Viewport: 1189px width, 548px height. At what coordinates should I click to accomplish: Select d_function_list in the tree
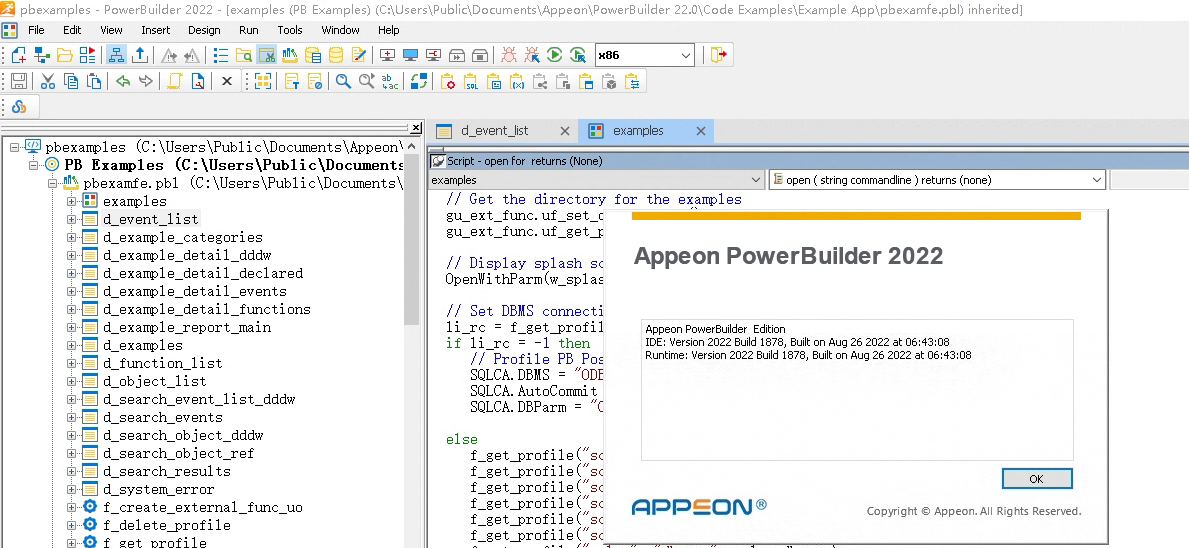pyautogui.click(x=162, y=363)
